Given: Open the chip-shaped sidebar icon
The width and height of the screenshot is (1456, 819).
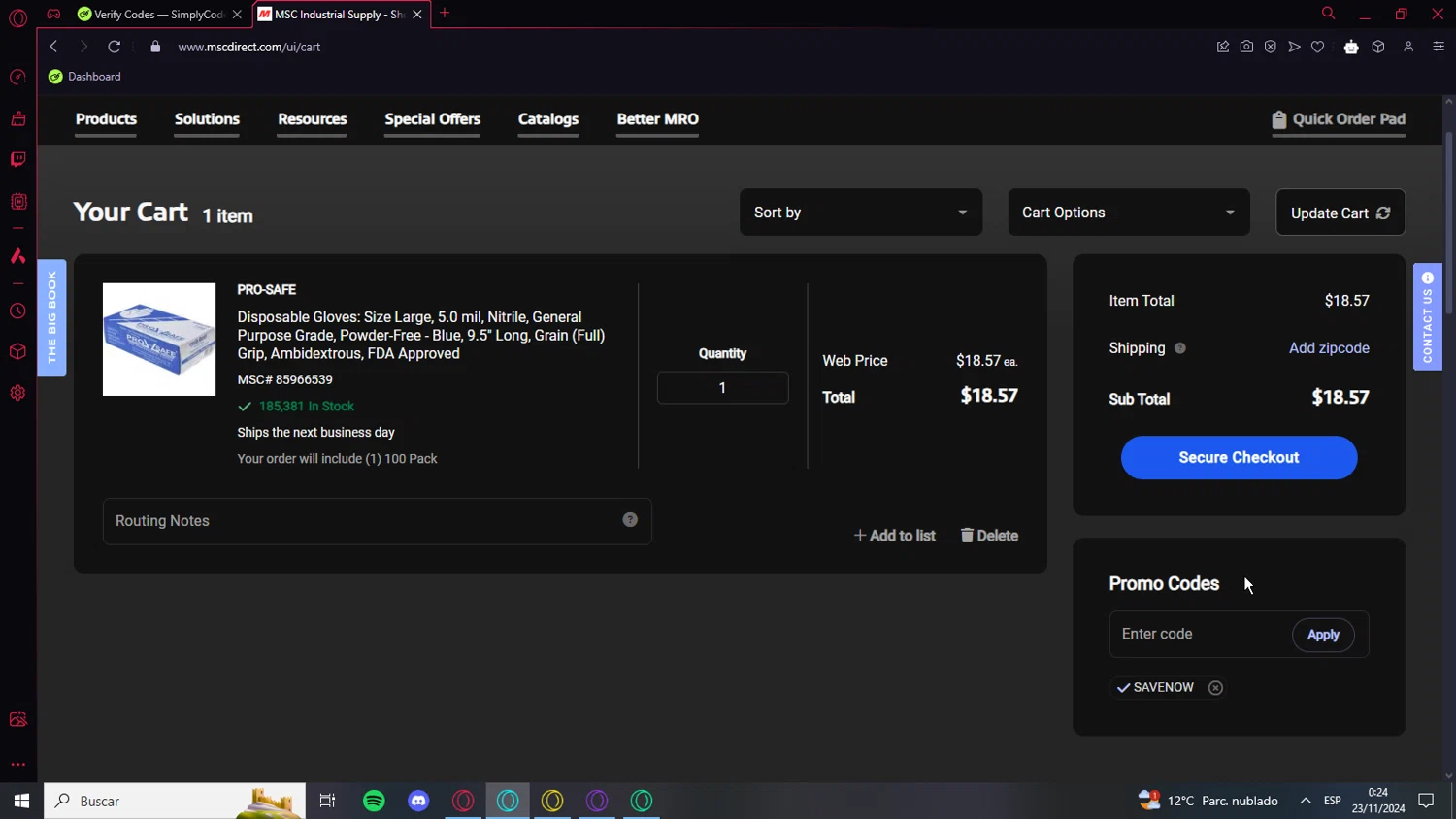Looking at the screenshot, I should point(17,201).
